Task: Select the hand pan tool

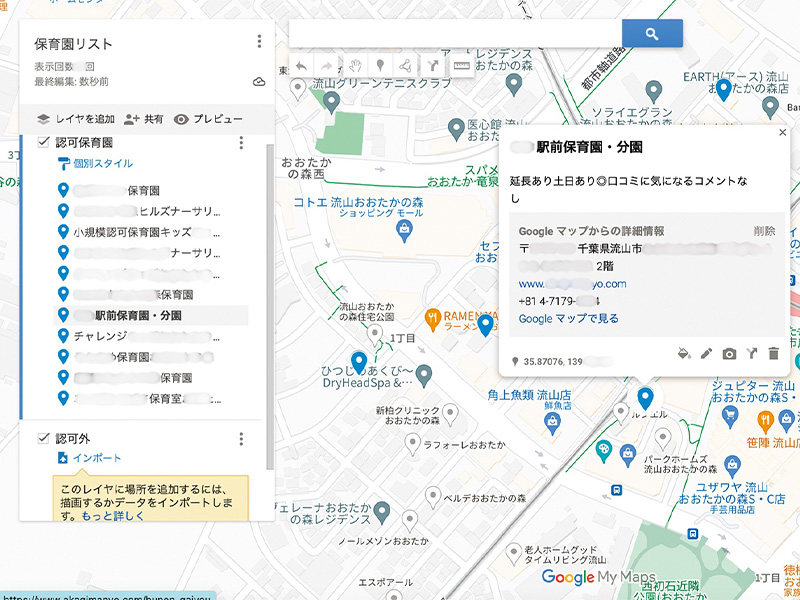Action: (x=354, y=65)
